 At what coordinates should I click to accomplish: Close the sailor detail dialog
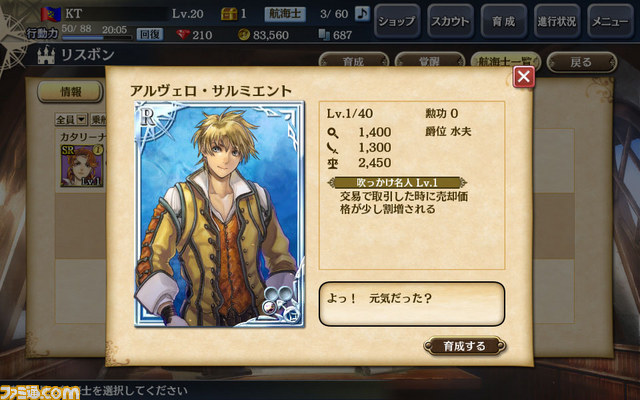(524, 76)
